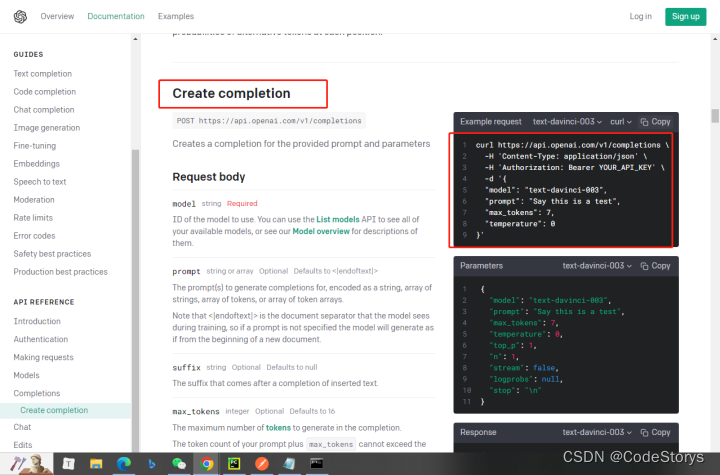Open the Overview page
This screenshot has width=720, height=475.
(x=57, y=17)
